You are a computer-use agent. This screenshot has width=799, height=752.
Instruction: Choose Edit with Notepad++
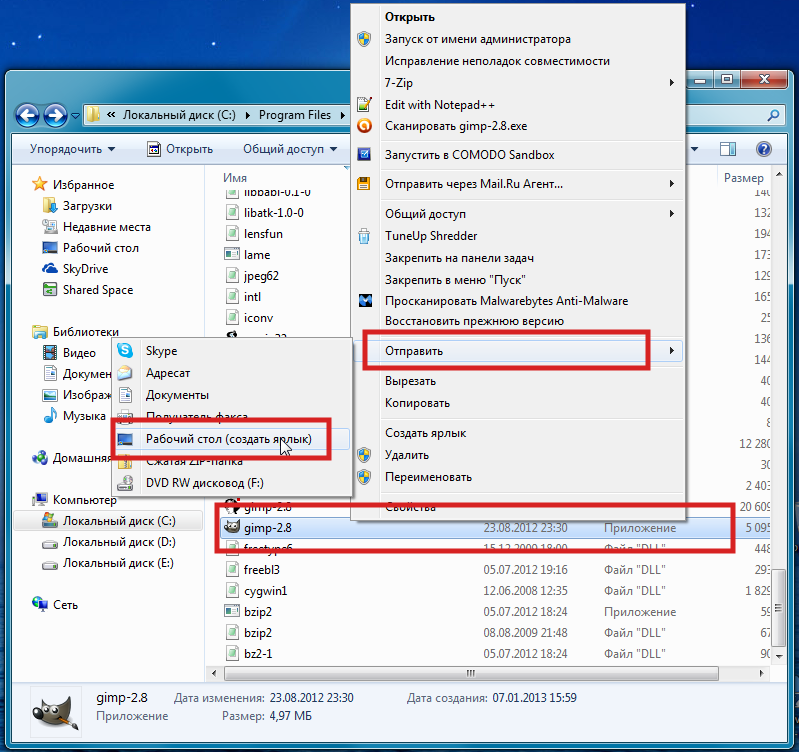coord(519,104)
